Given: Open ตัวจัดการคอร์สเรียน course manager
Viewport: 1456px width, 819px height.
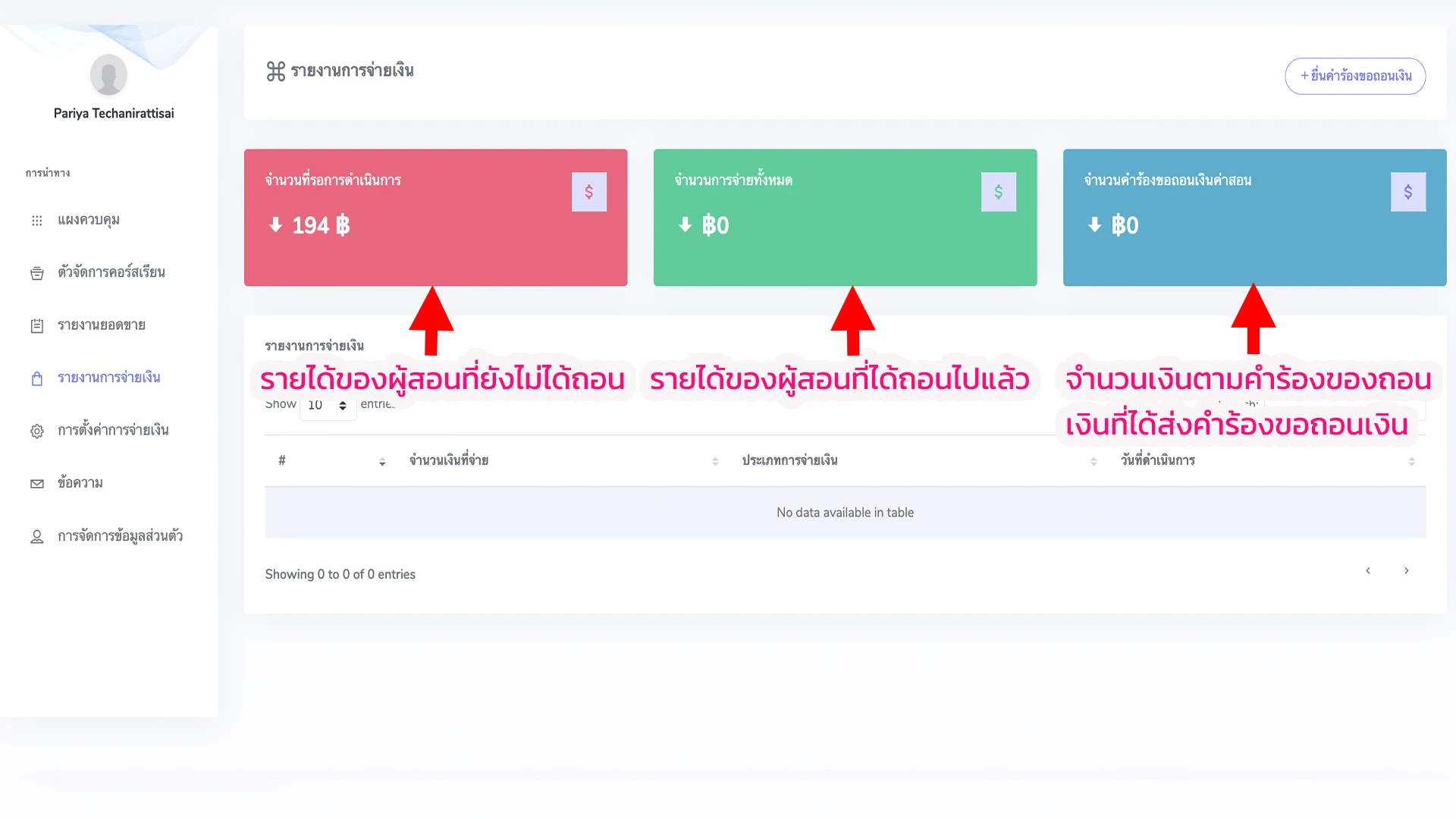Looking at the screenshot, I should click(x=111, y=272).
